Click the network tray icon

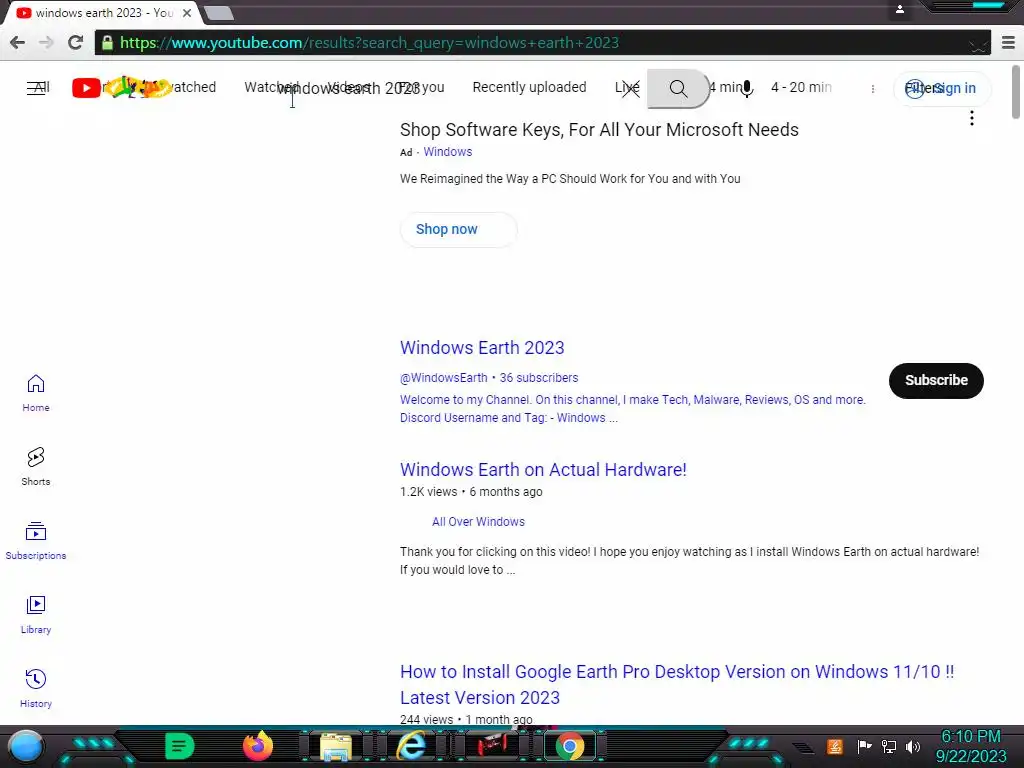(x=889, y=746)
